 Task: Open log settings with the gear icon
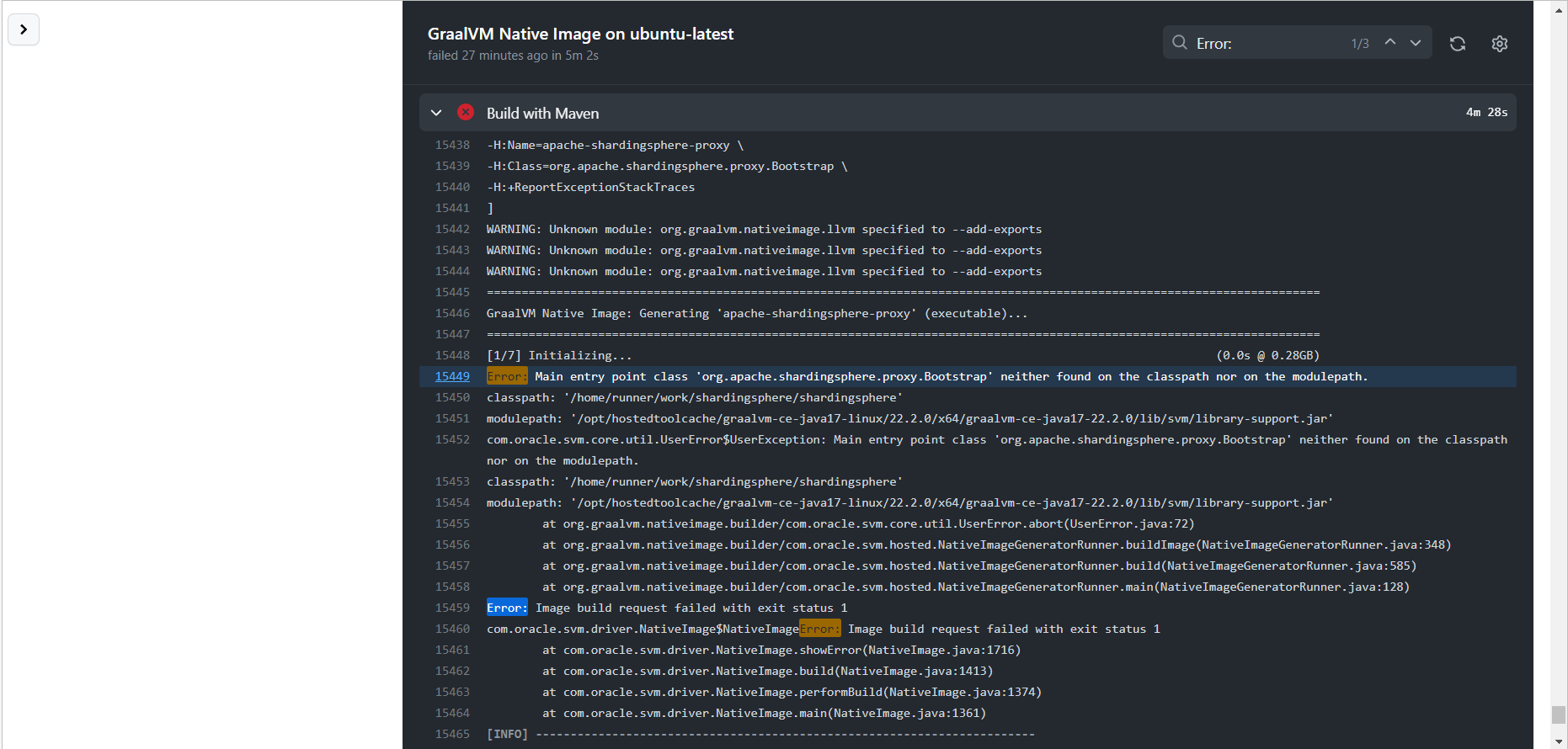pos(1500,44)
